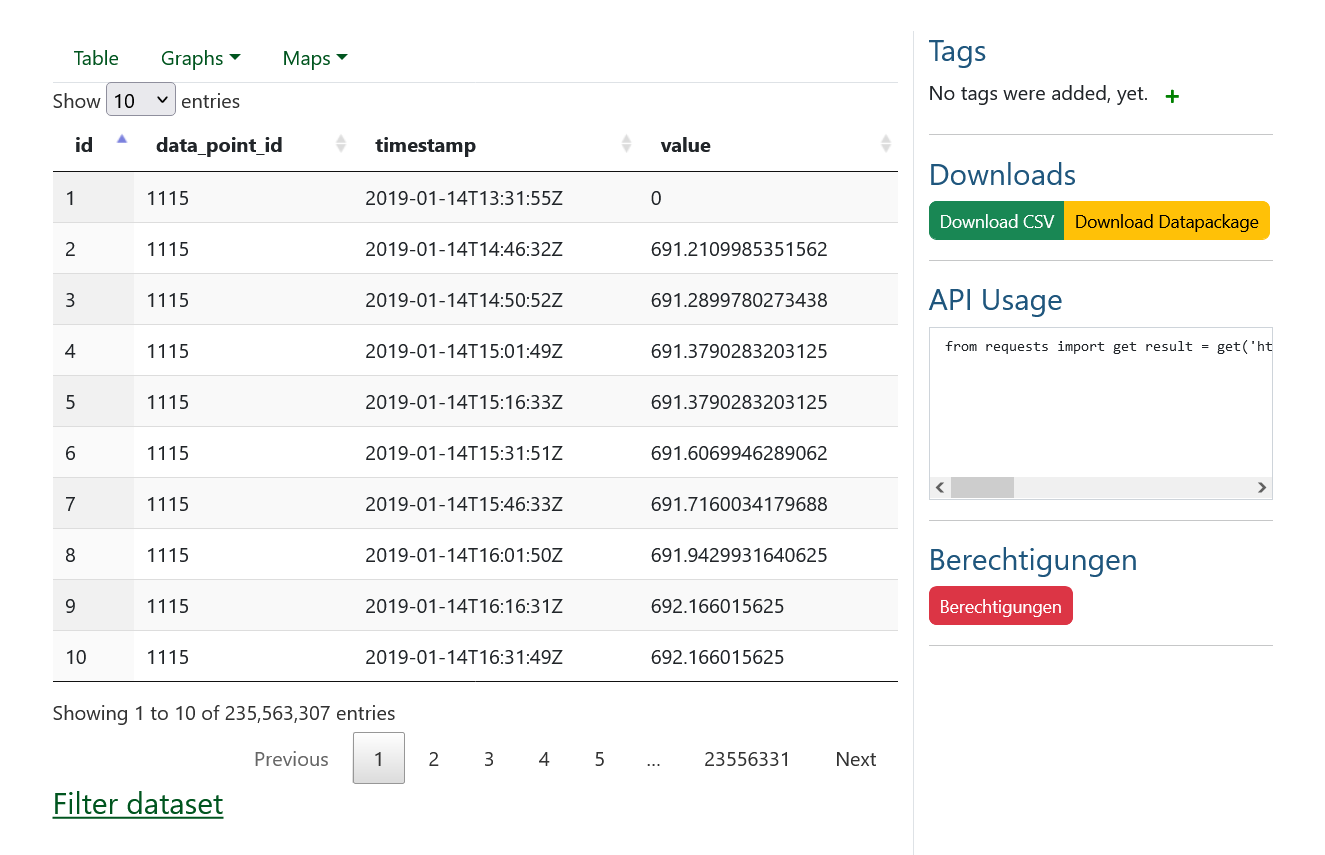This screenshot has width=1325, height=855.
Task: Select value cell 691.6069946289062
Action: (739, 453)
